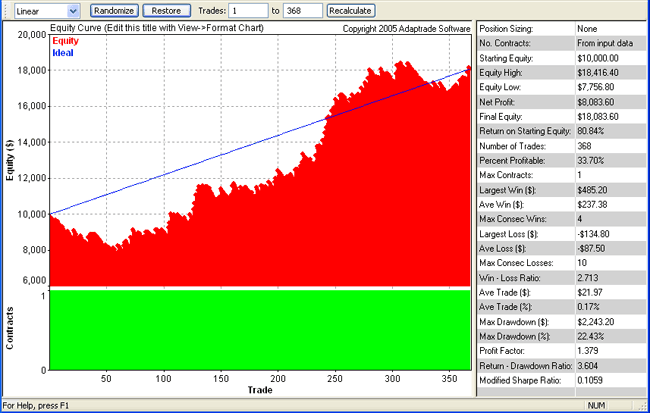Viewport: 650px width, 413px height.
Task: Click the green Contracts chart area
Action: 260,330
